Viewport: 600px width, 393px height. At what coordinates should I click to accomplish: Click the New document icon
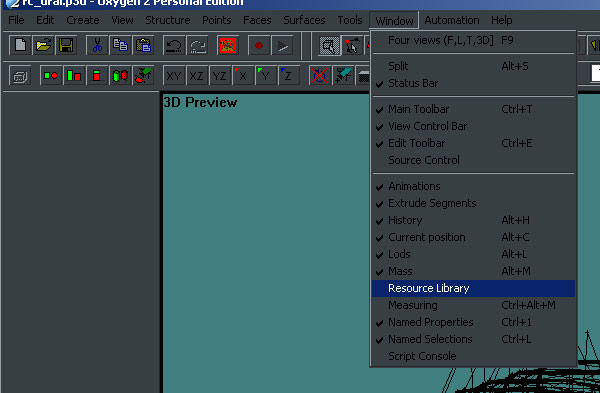tap(20, 46)
